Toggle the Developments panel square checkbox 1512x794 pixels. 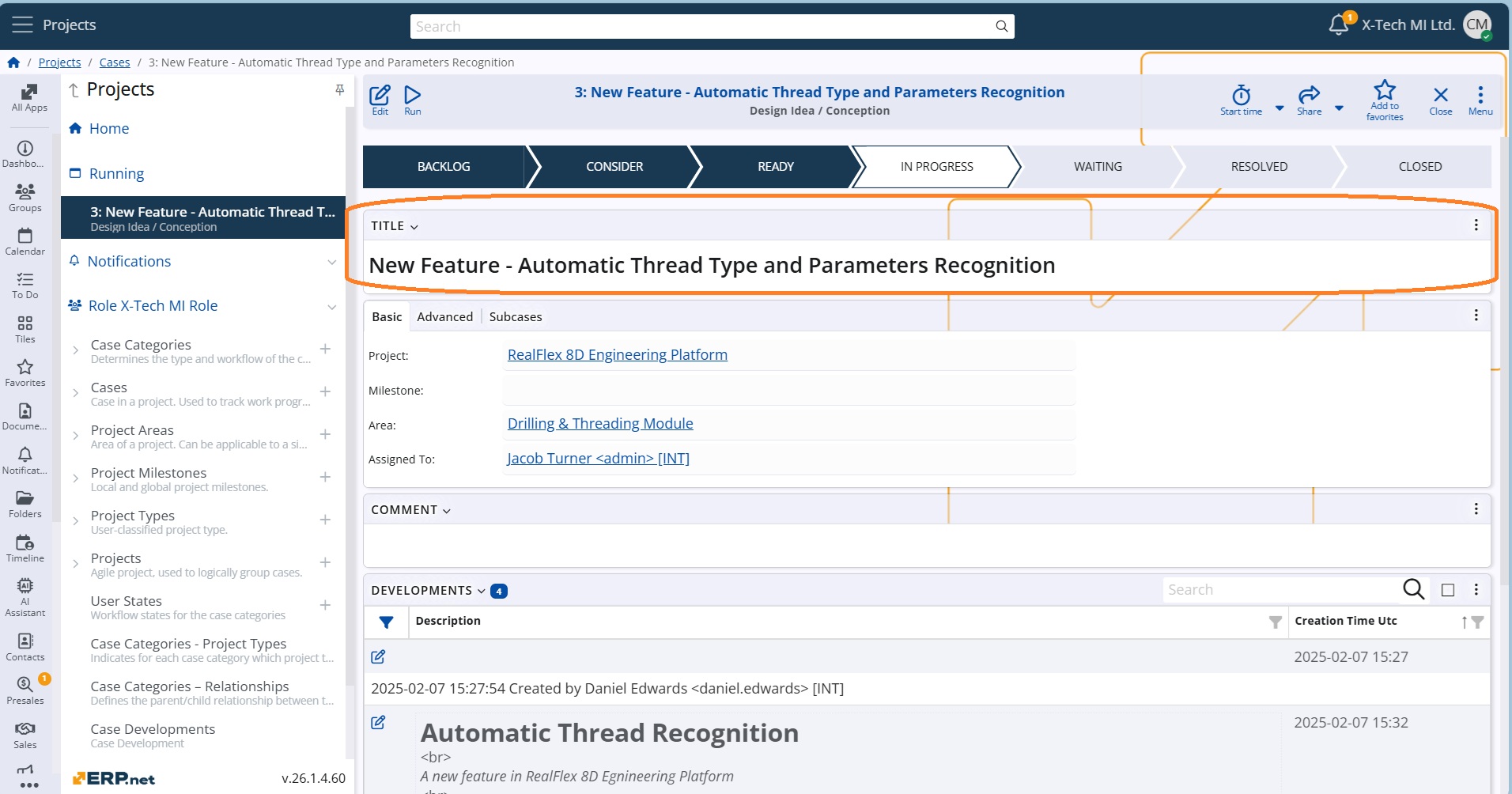click(1448, 590)
